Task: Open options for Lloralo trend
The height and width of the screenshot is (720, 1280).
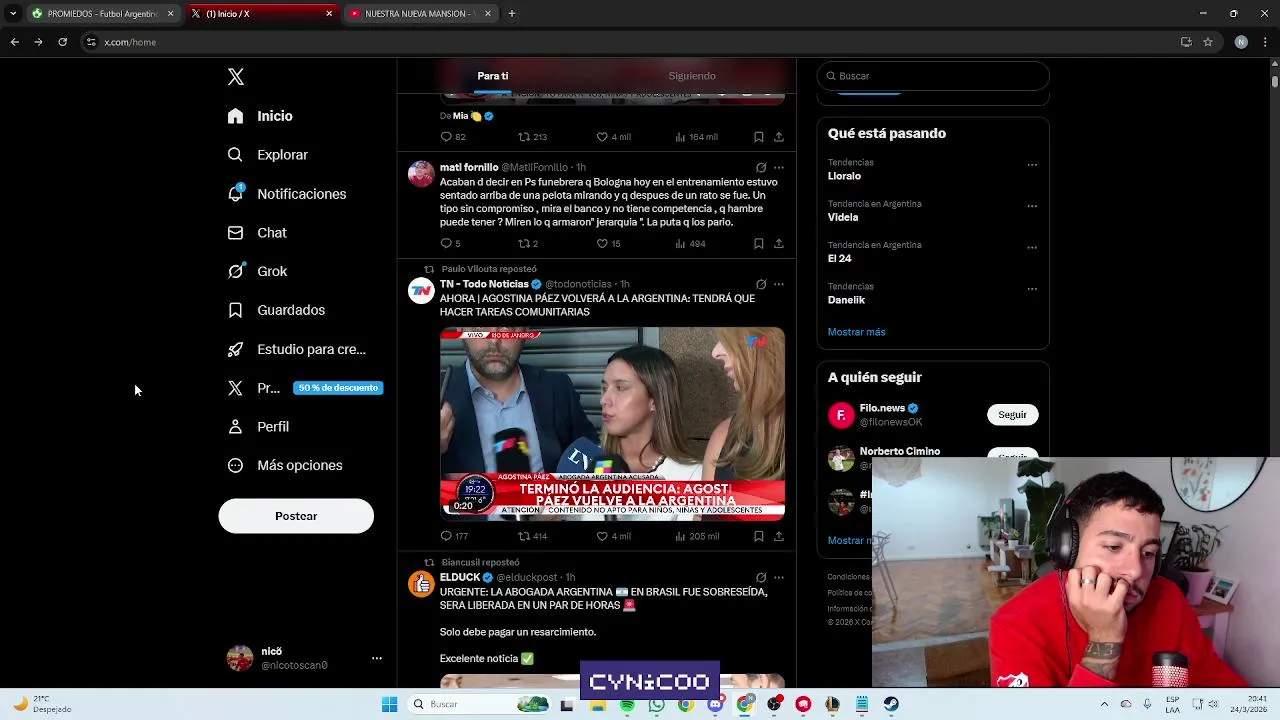Action: 1032,165
